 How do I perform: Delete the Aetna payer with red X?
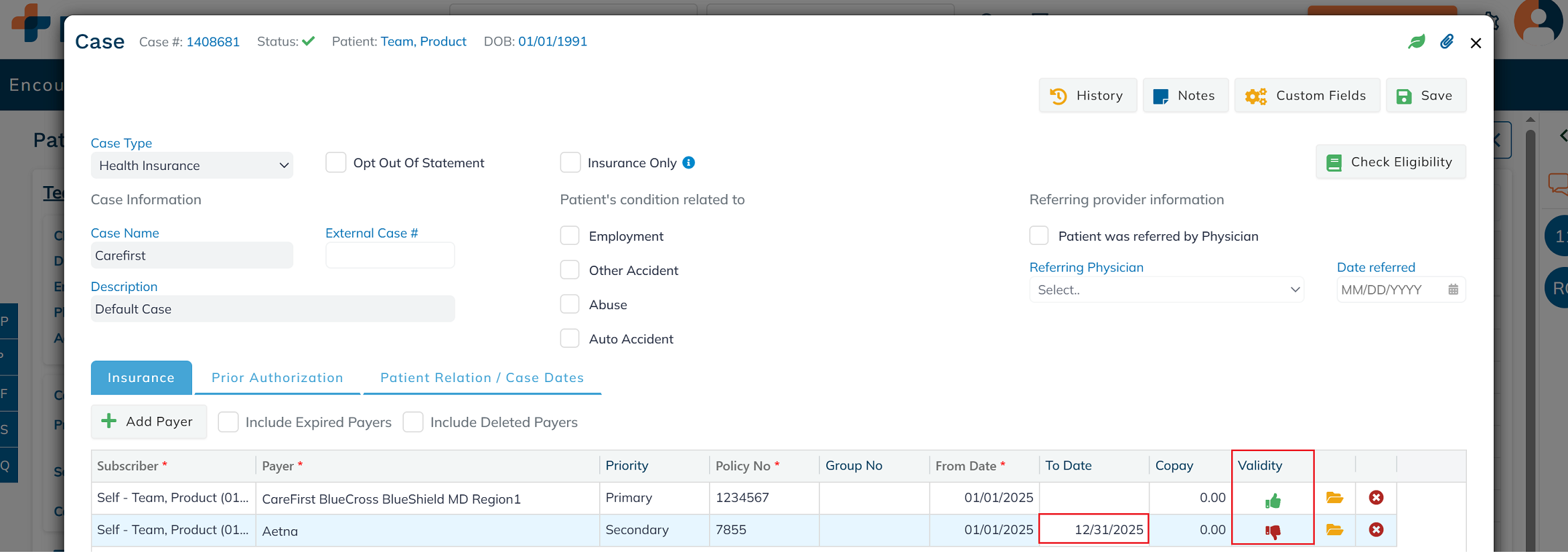[1376, 530]
